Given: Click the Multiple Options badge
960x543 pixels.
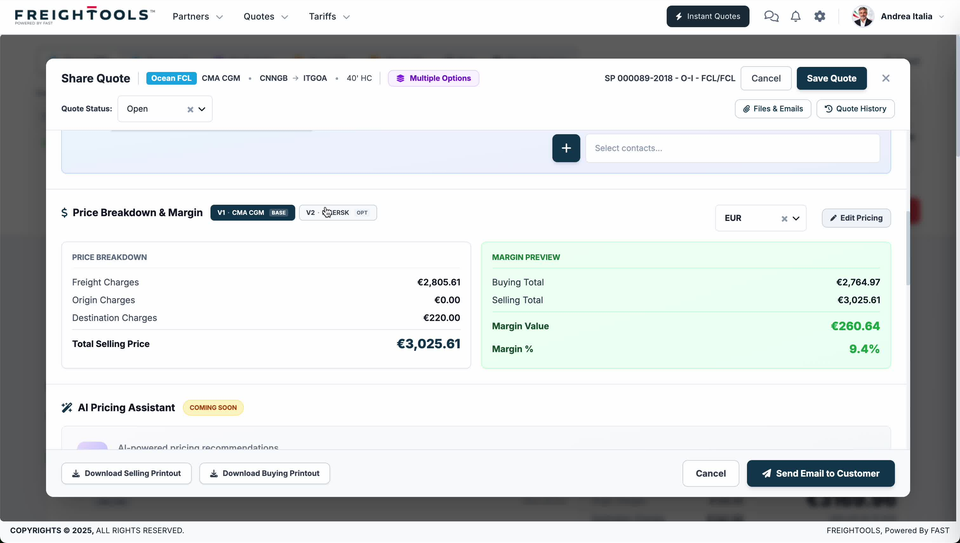Looking at the screenshot, I should tap(433, 78).
